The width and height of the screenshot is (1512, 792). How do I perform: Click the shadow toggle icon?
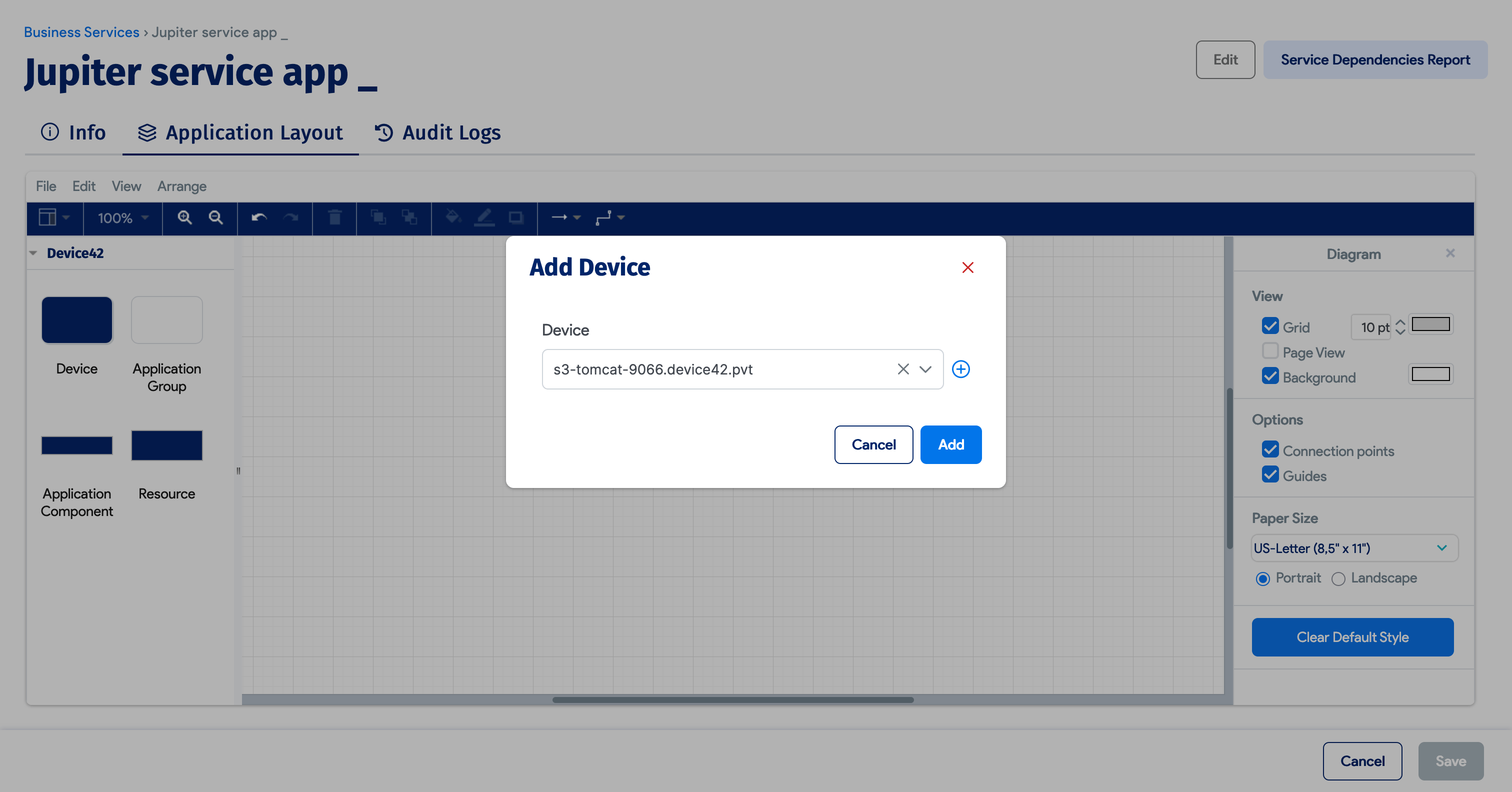516,218
